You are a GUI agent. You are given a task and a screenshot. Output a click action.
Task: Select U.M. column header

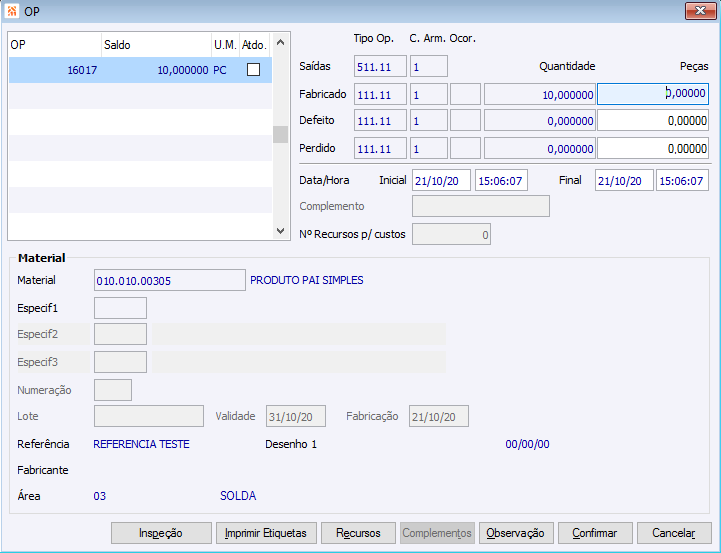click(x=225, y=45)
